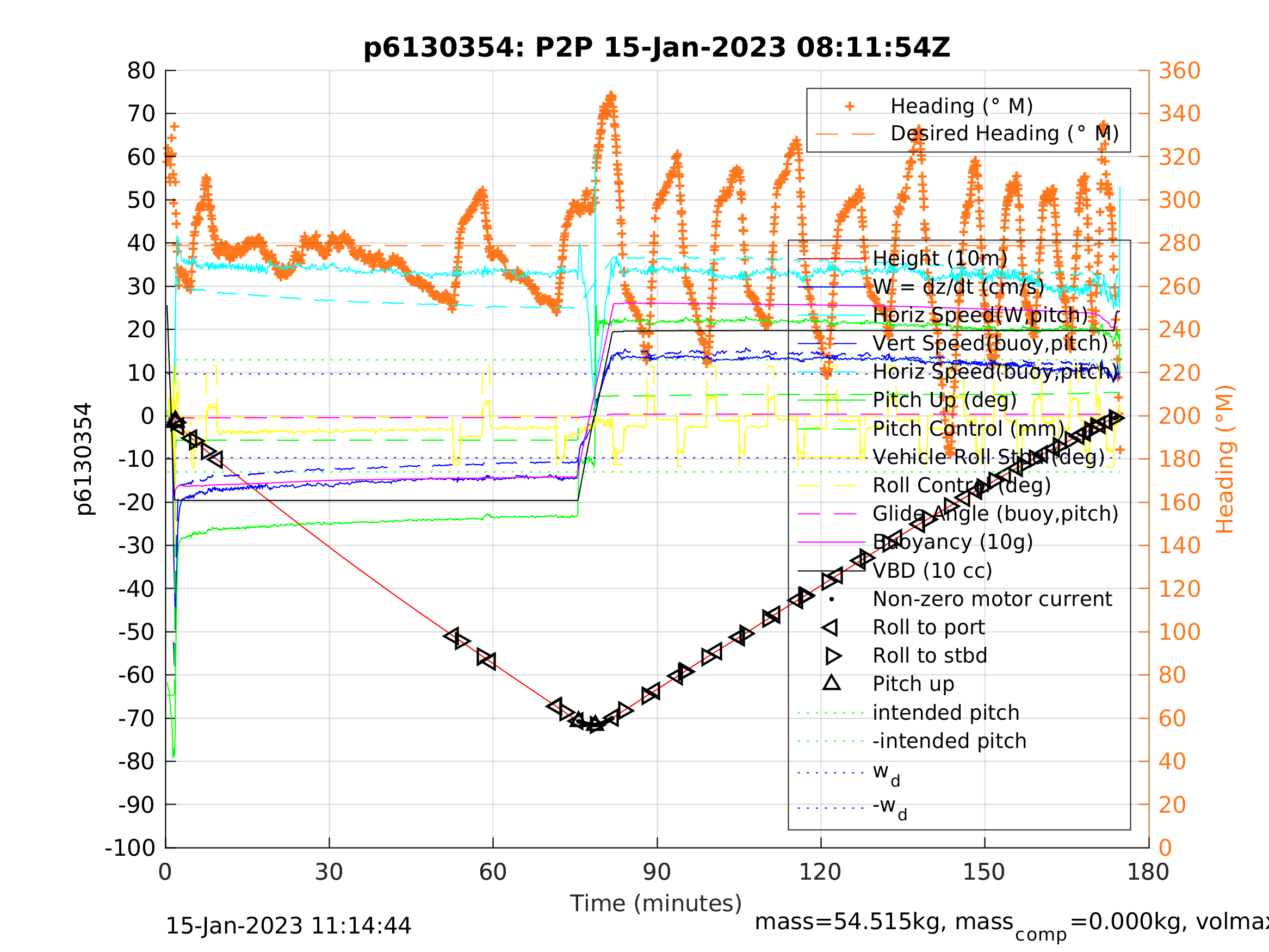Click the '-w d' legend label
This screenshot has width=1269, height=952.
pos(890,807)
